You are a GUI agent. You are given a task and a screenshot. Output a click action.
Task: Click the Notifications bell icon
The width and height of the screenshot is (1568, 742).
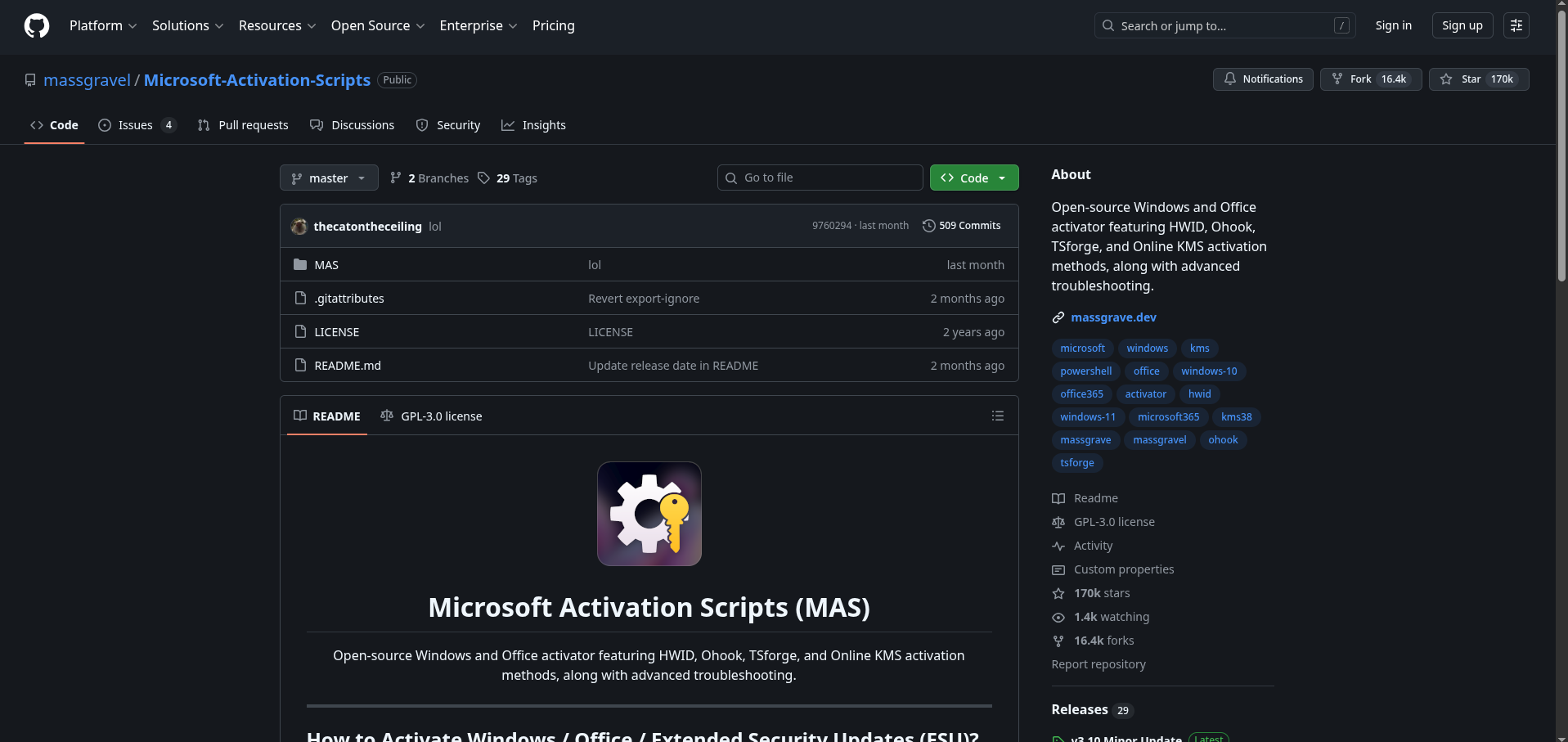coord(1230,79)
